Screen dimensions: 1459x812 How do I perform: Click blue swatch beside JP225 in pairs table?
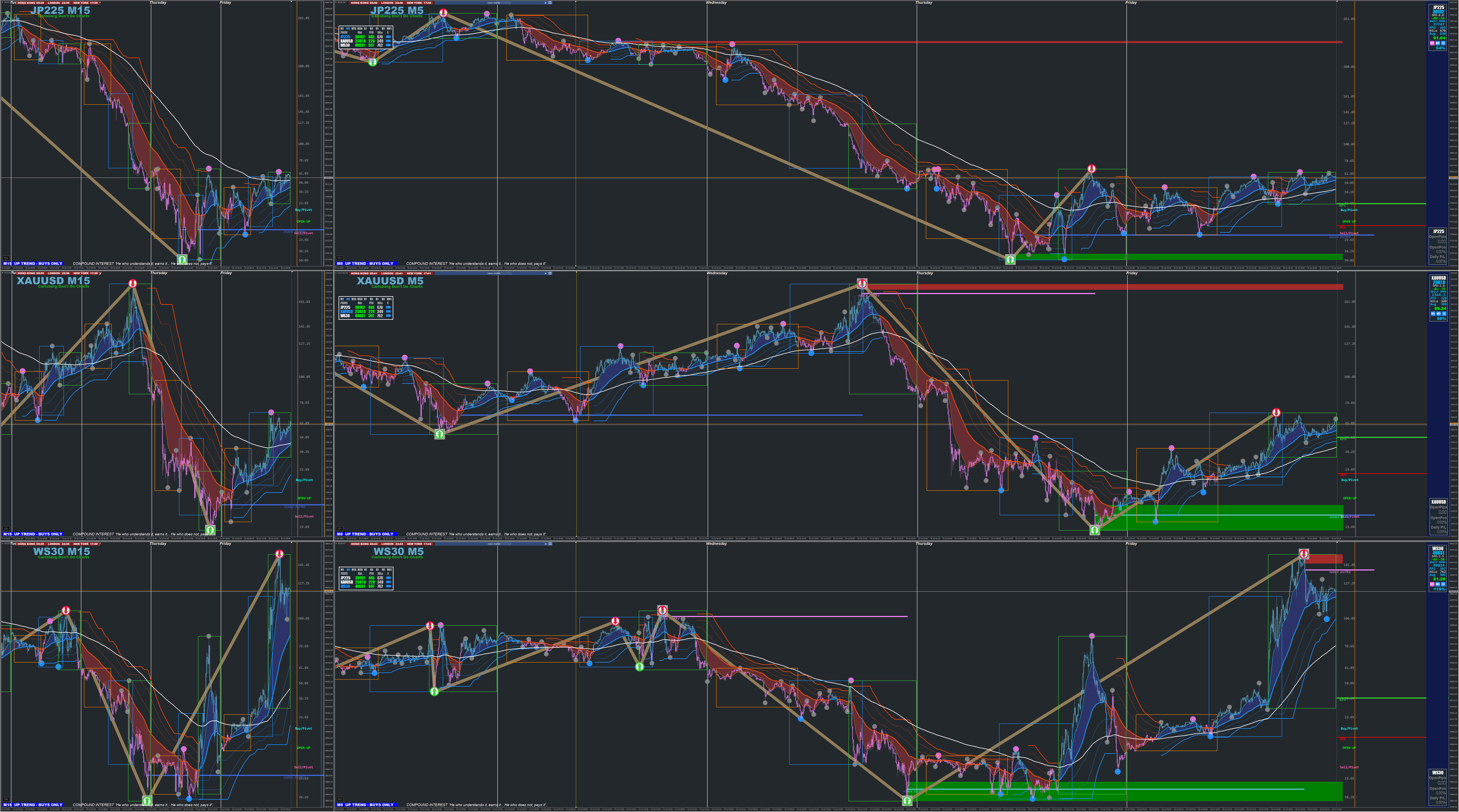(389, 37)
